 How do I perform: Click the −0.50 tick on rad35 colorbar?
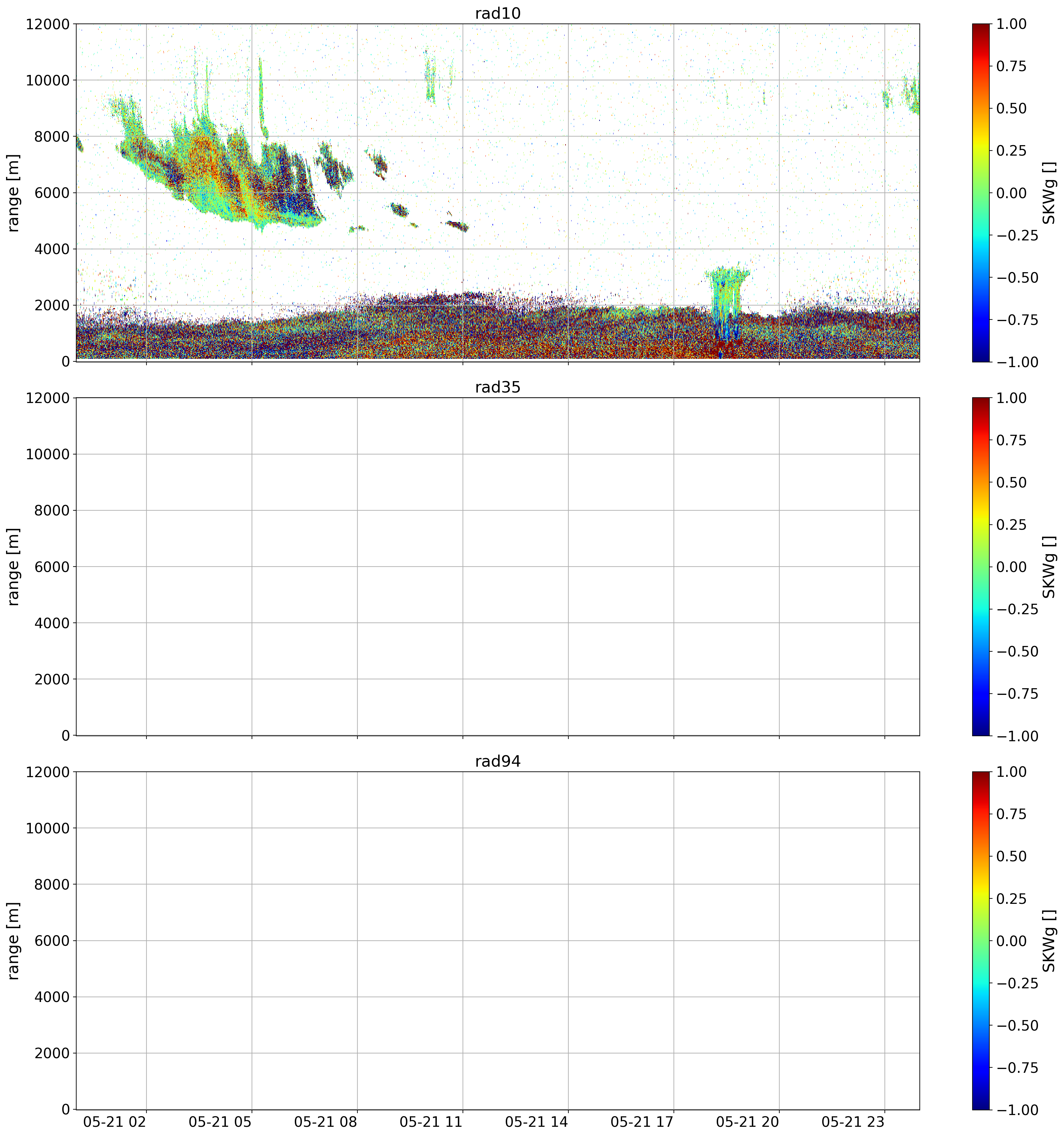coord(1017,651)
